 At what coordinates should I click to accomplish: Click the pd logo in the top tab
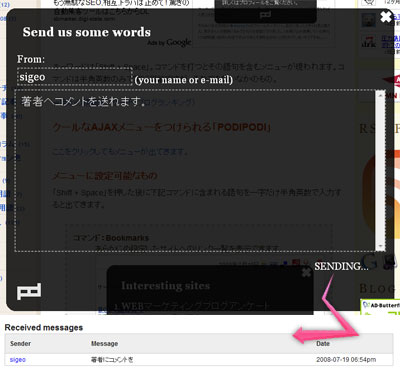click(265, 15)
